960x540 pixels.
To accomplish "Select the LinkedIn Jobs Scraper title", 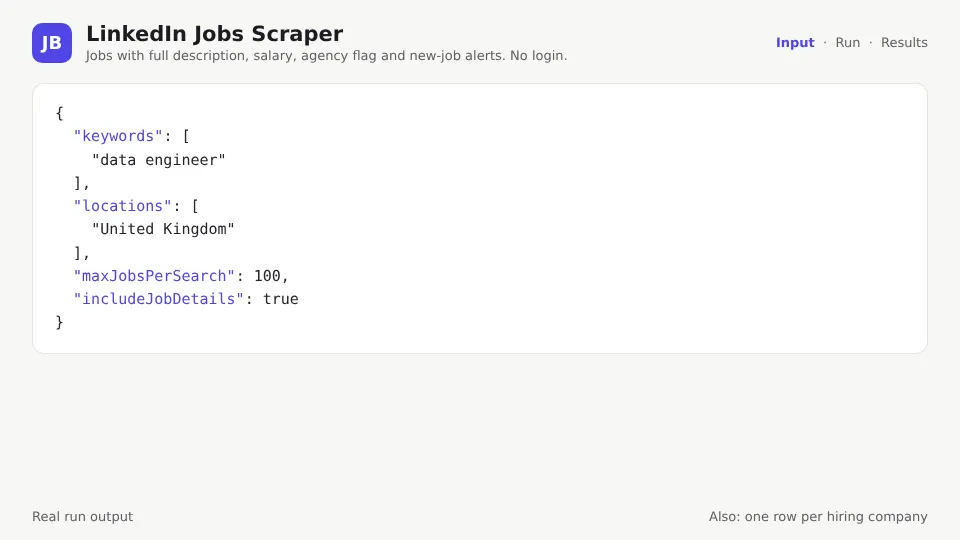I will (x=214, y=34).
